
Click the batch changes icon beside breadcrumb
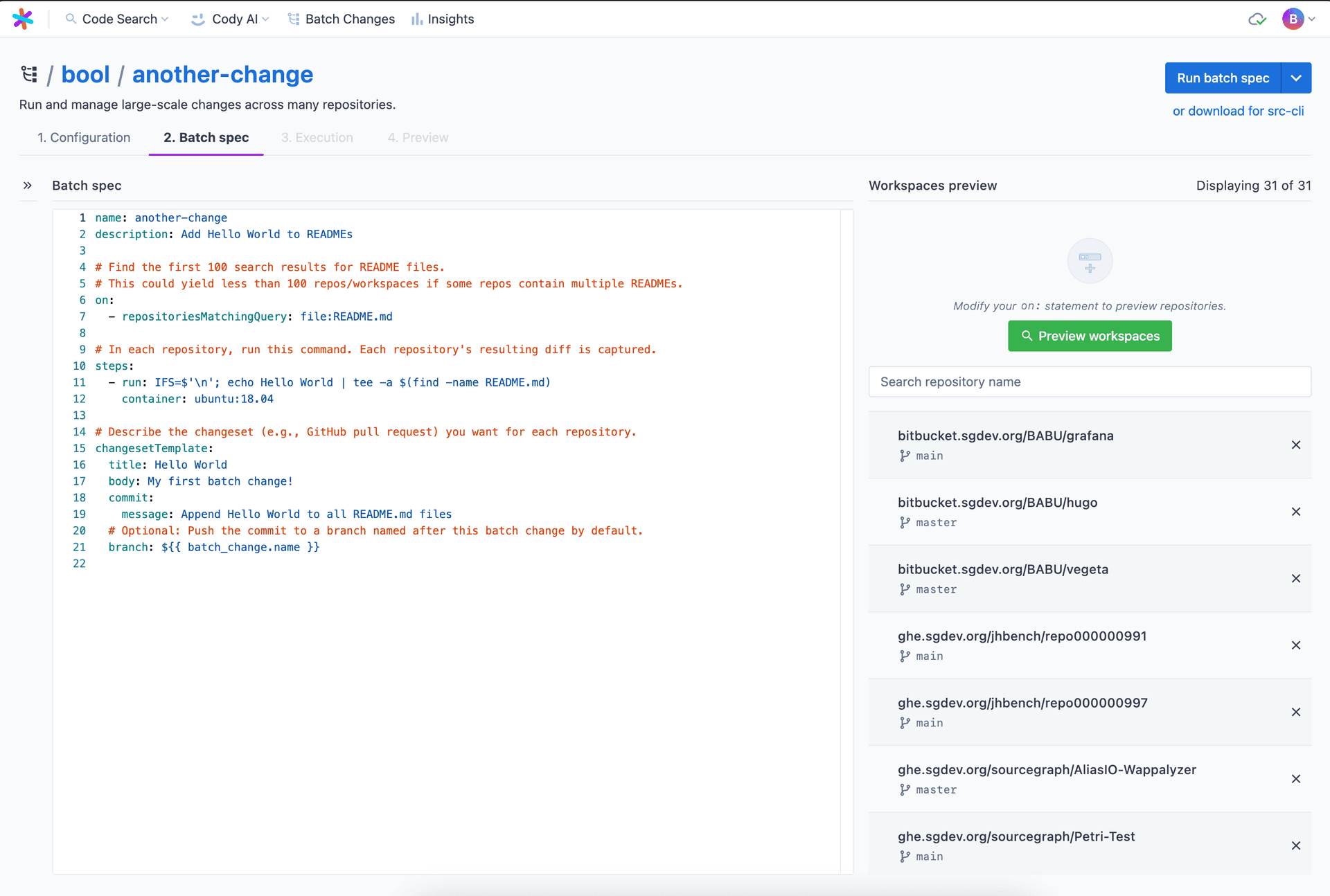point(29,74)
